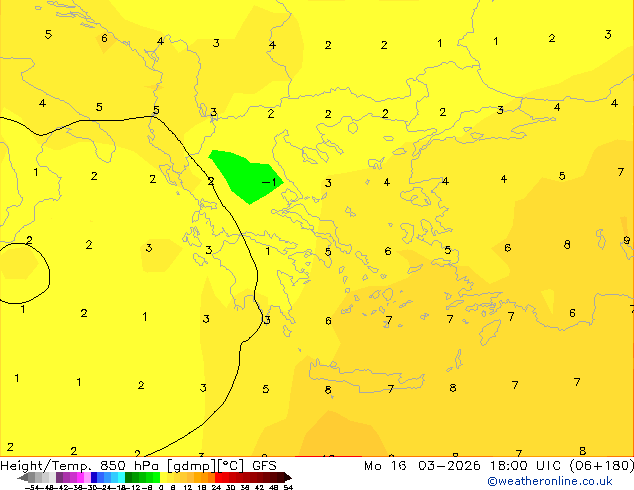Click the (06+180) forecast run text

(x=602, y=466)
